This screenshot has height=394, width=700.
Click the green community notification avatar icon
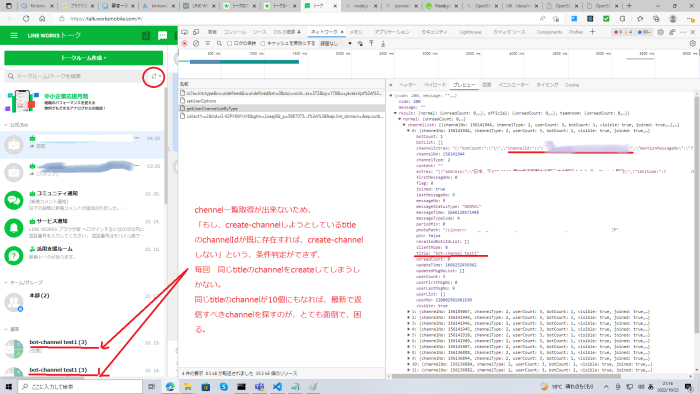click(14, 200)
